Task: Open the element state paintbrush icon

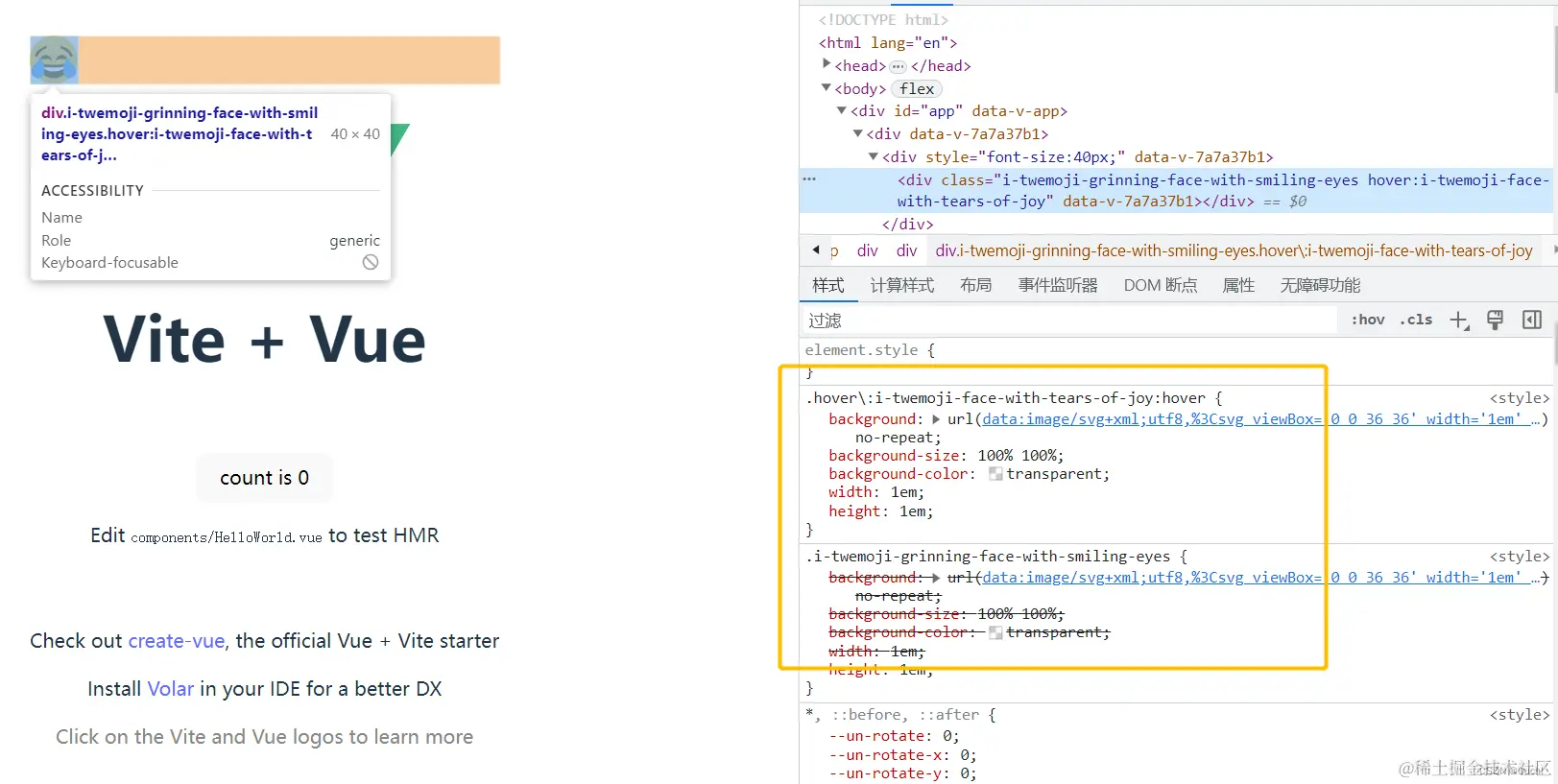Action: coord(1495,321)
